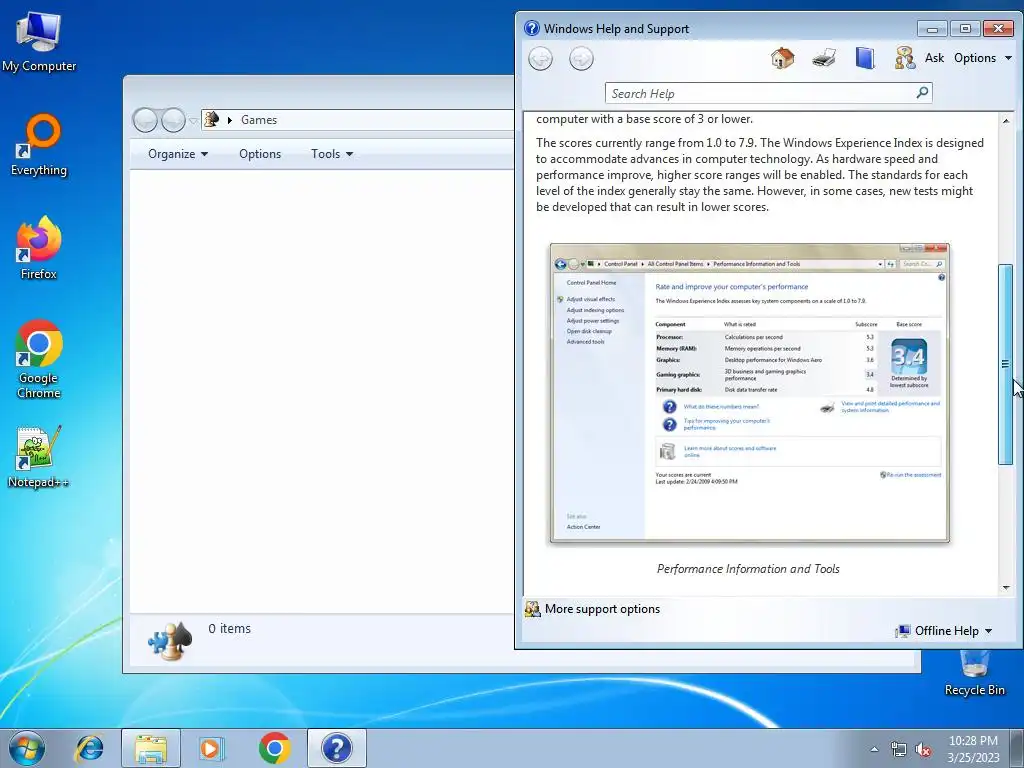The width and height of the screenshot is (1024, 768).
Task: Focus the Search Help field
Action: [761, 93]
